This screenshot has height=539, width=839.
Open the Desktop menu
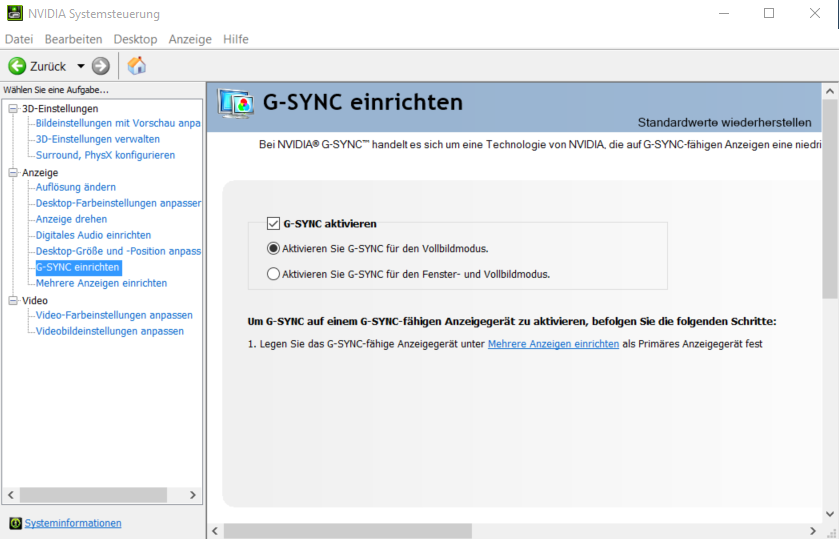pyautogui.click(x=135, y=39)
